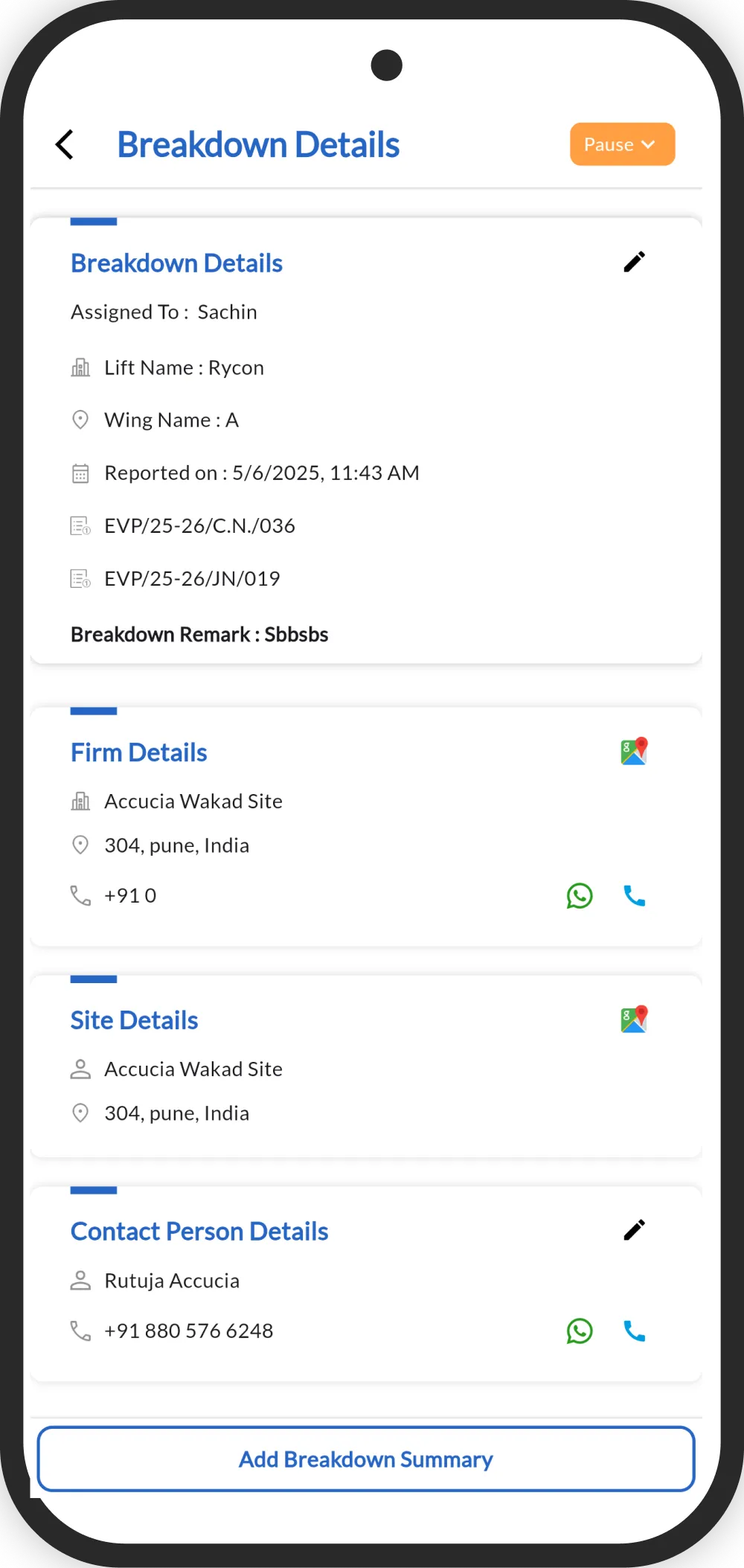Screen dimensions: 744x1568
Task: Edit the Breakdown Details section
Action: coord(635,262)
